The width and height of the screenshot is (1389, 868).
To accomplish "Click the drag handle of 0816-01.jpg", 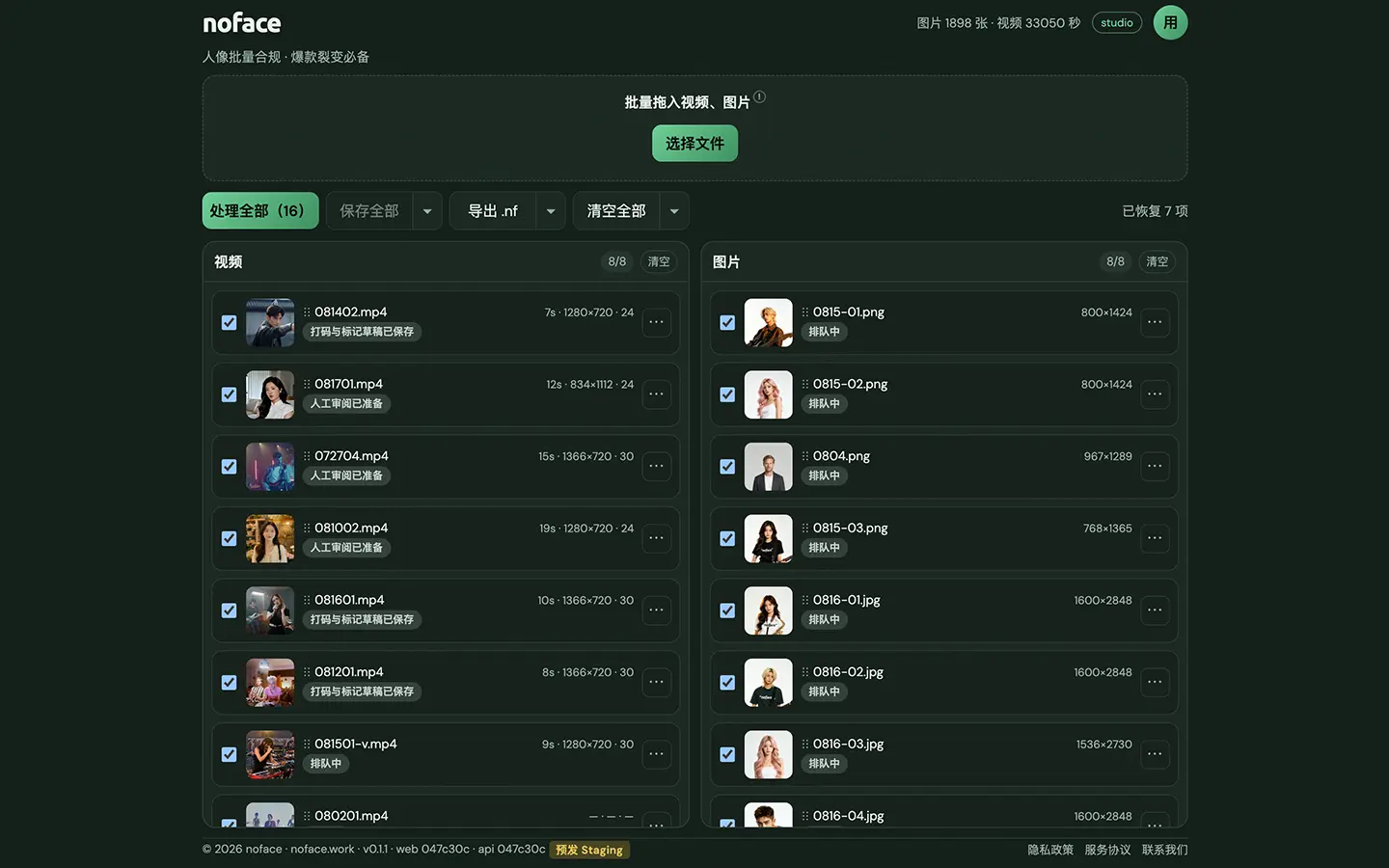I will coord(805,600).
